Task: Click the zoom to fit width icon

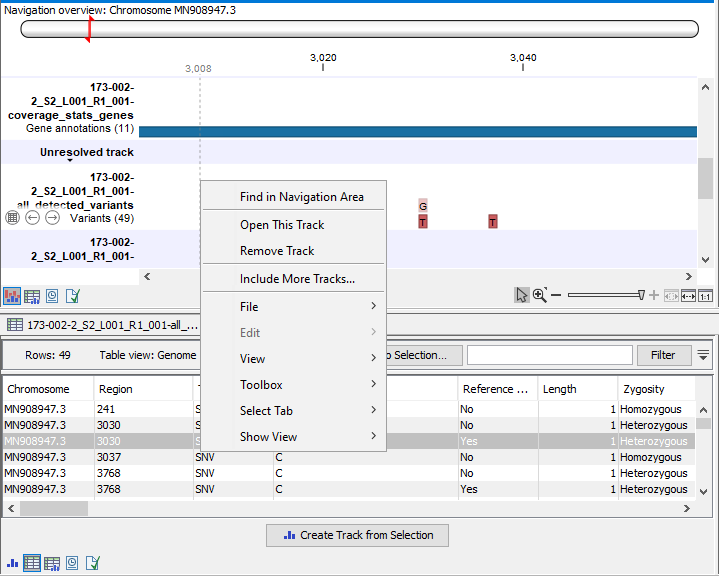Action: [687, 296]
